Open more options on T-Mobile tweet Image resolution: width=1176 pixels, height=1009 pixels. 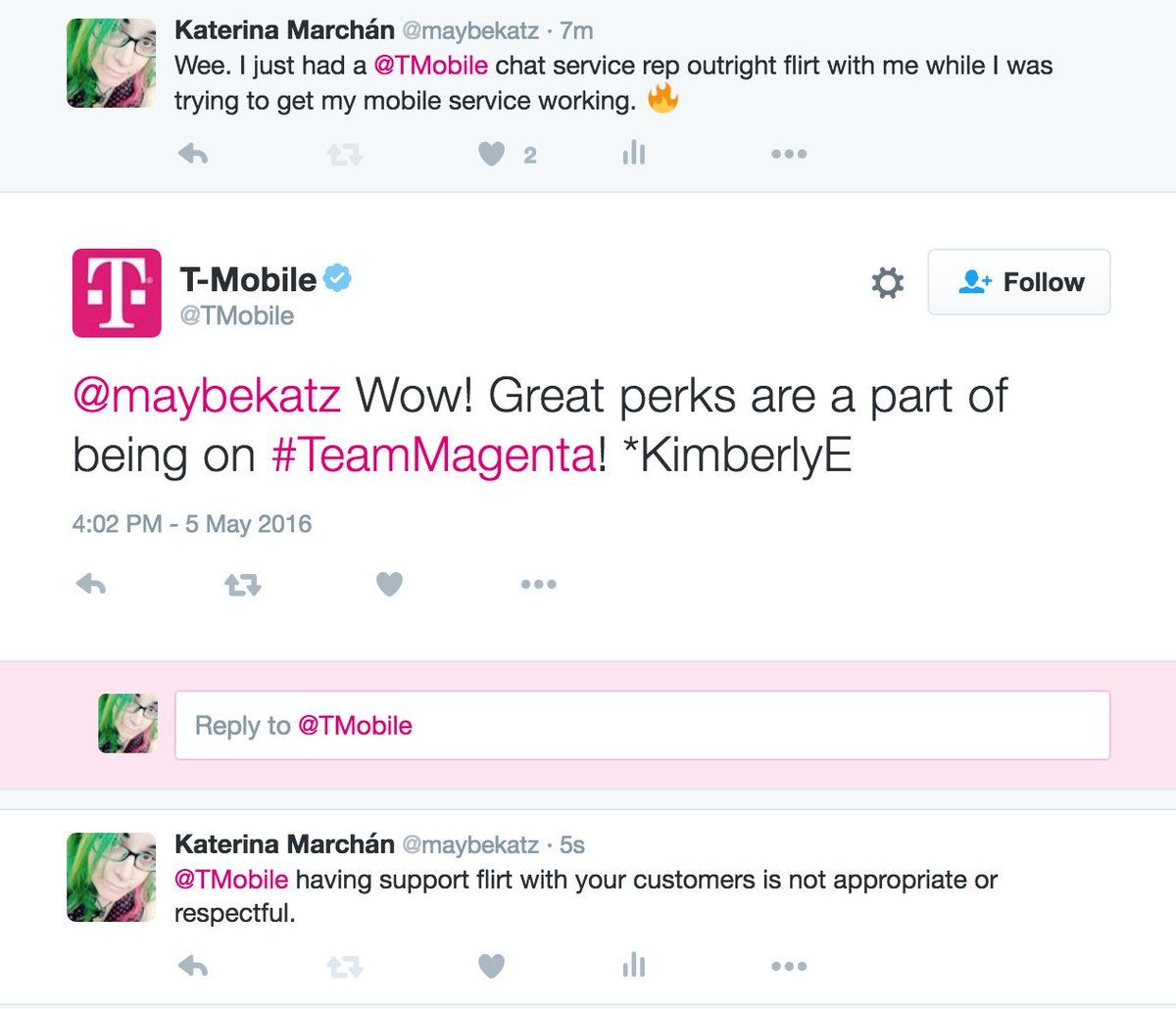[x=538, y=585]
